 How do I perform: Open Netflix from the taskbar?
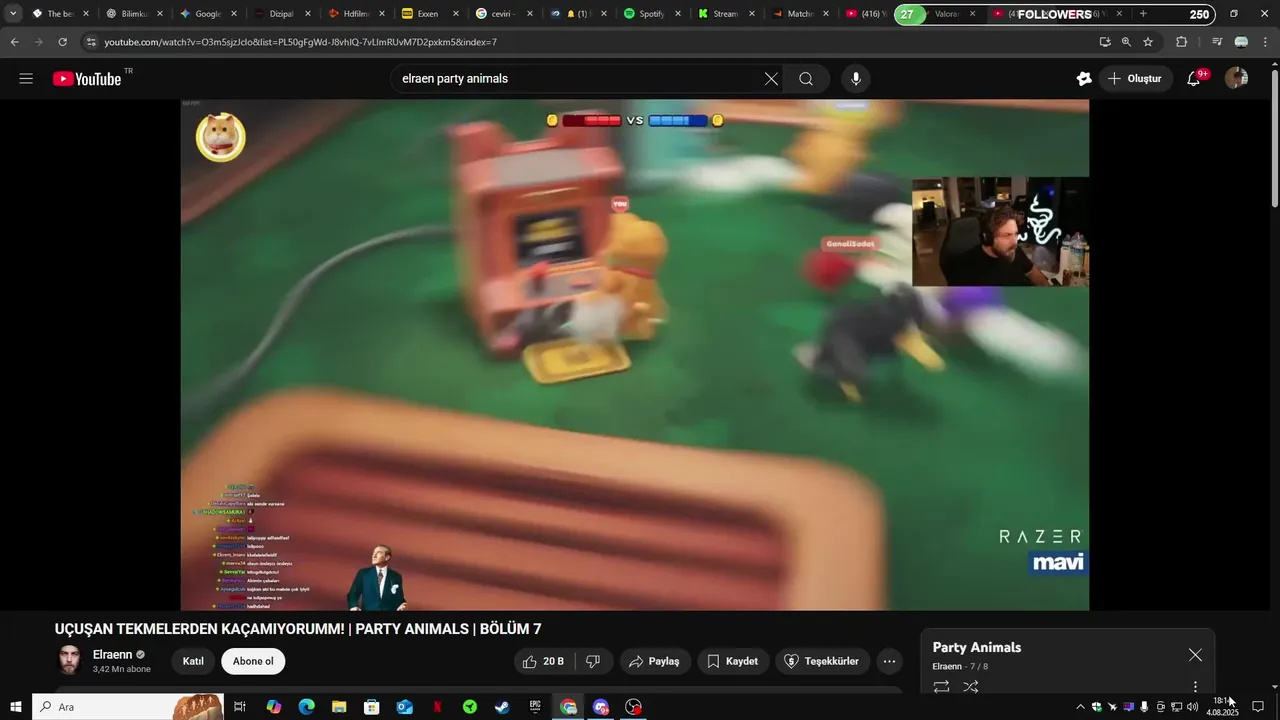437,707
